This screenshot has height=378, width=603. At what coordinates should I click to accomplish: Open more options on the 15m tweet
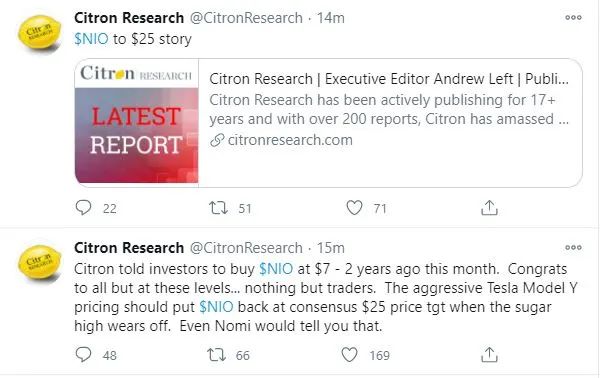coord(573,248)
